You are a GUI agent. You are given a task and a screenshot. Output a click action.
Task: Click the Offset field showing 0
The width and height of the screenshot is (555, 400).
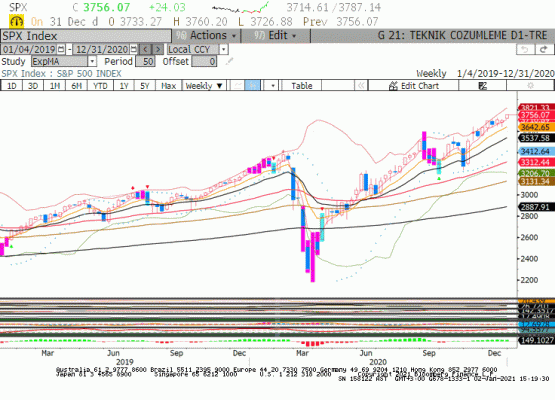click(204, 62)
